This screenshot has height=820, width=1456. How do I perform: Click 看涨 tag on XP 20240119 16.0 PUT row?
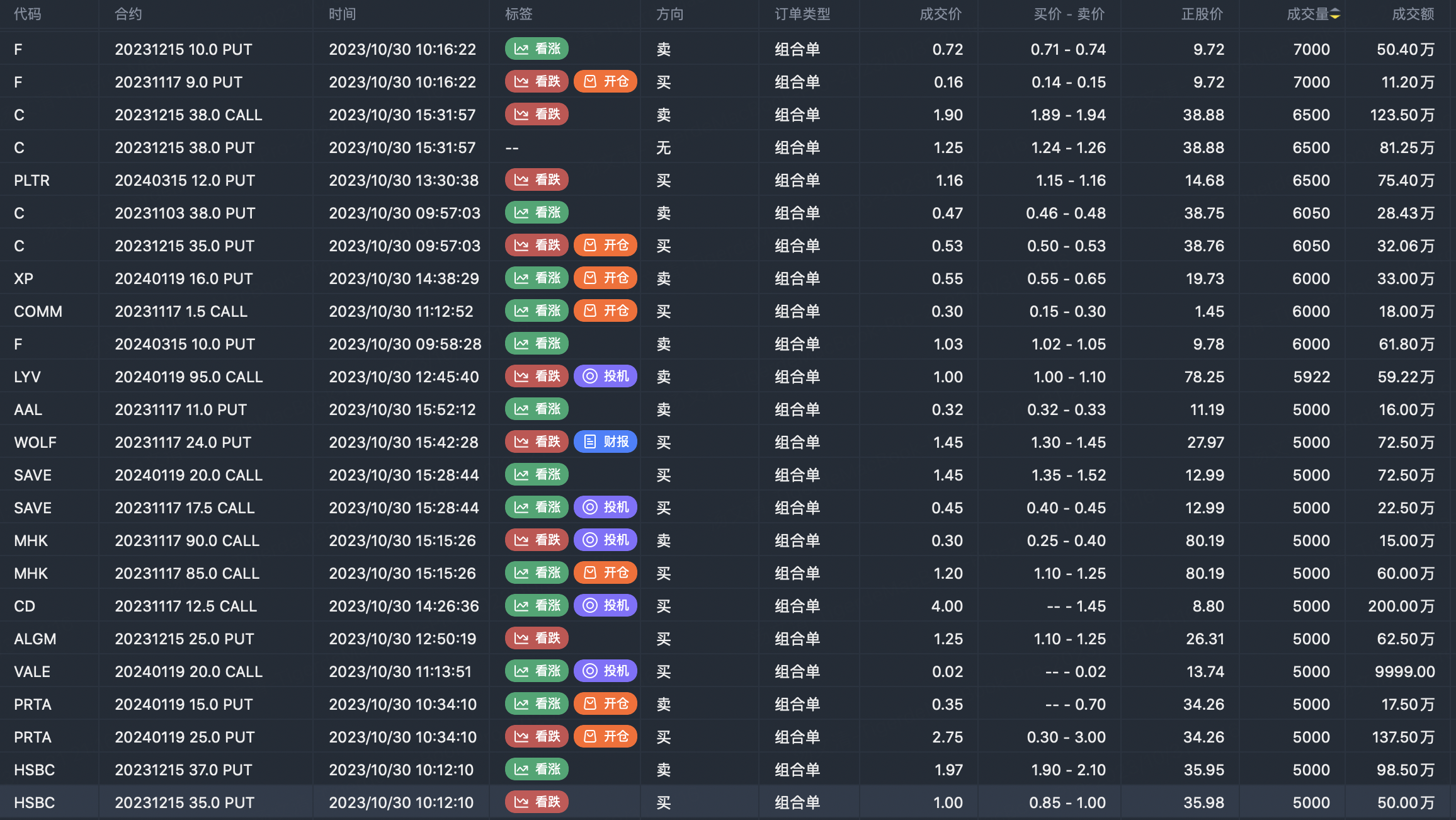pyautogui.click(x=537, y=278)
